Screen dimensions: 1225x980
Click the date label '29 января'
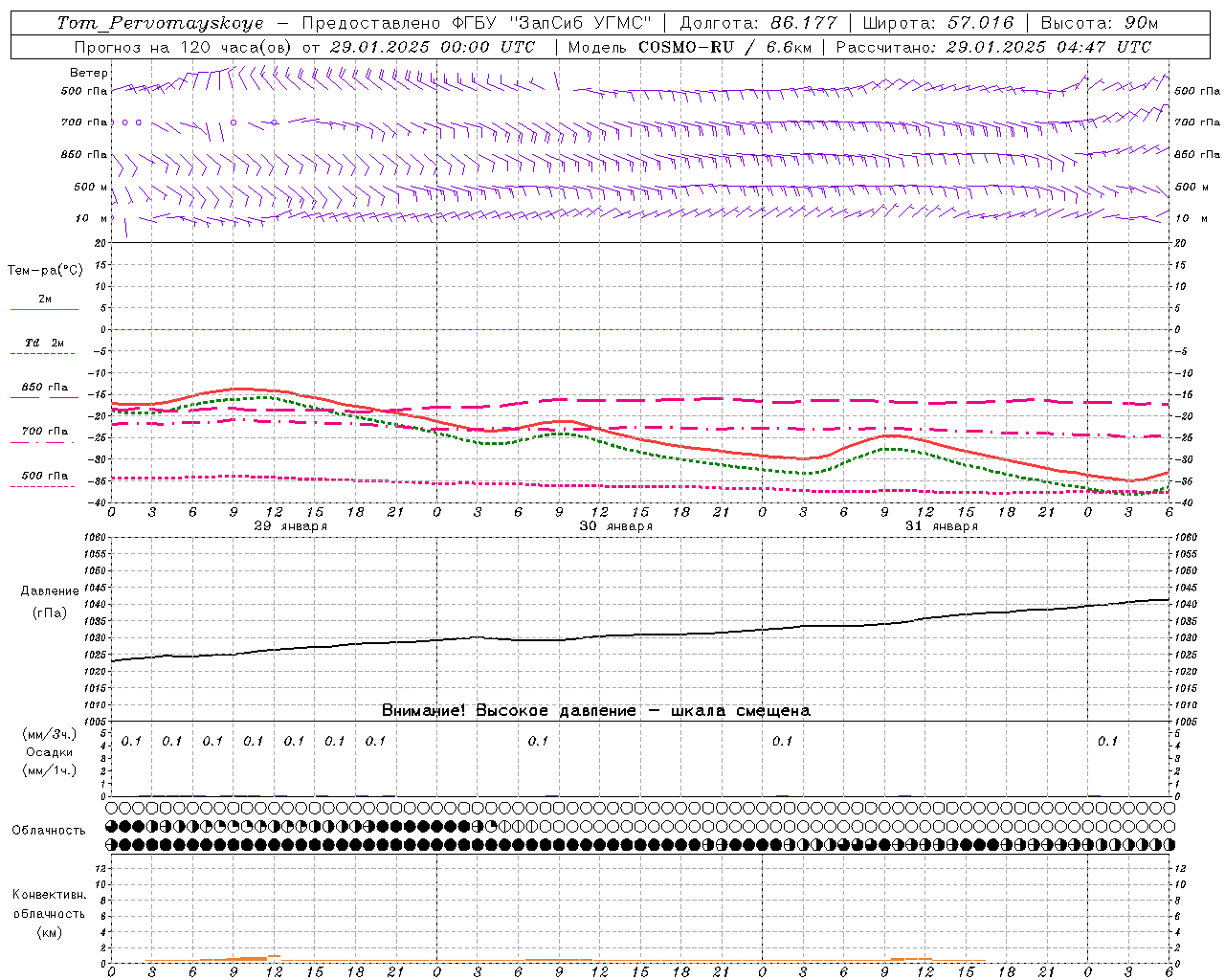[290, 526]
